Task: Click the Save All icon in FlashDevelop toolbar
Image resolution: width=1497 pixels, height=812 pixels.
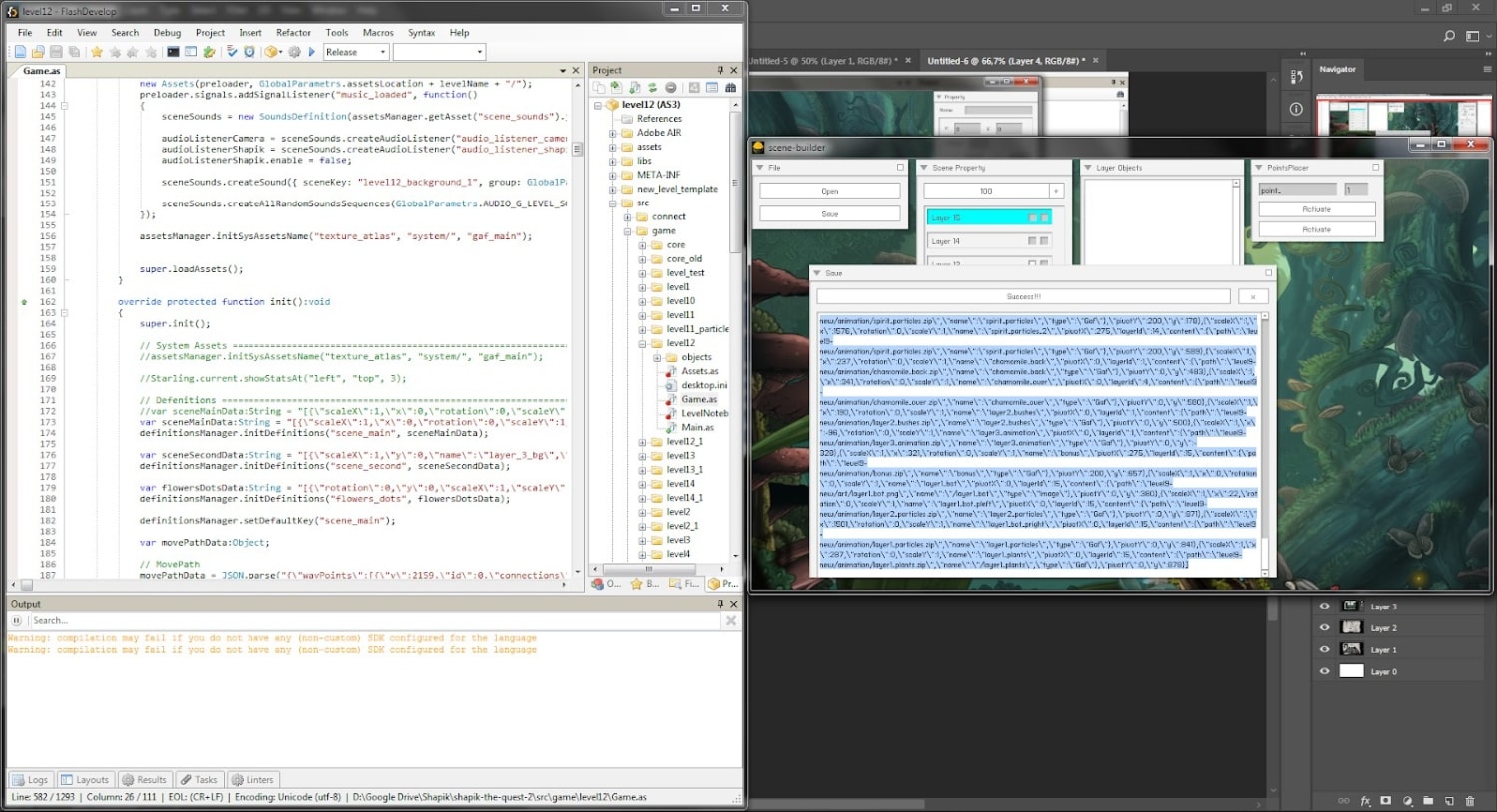Action: pyautogui.click(x=74, y=52)
